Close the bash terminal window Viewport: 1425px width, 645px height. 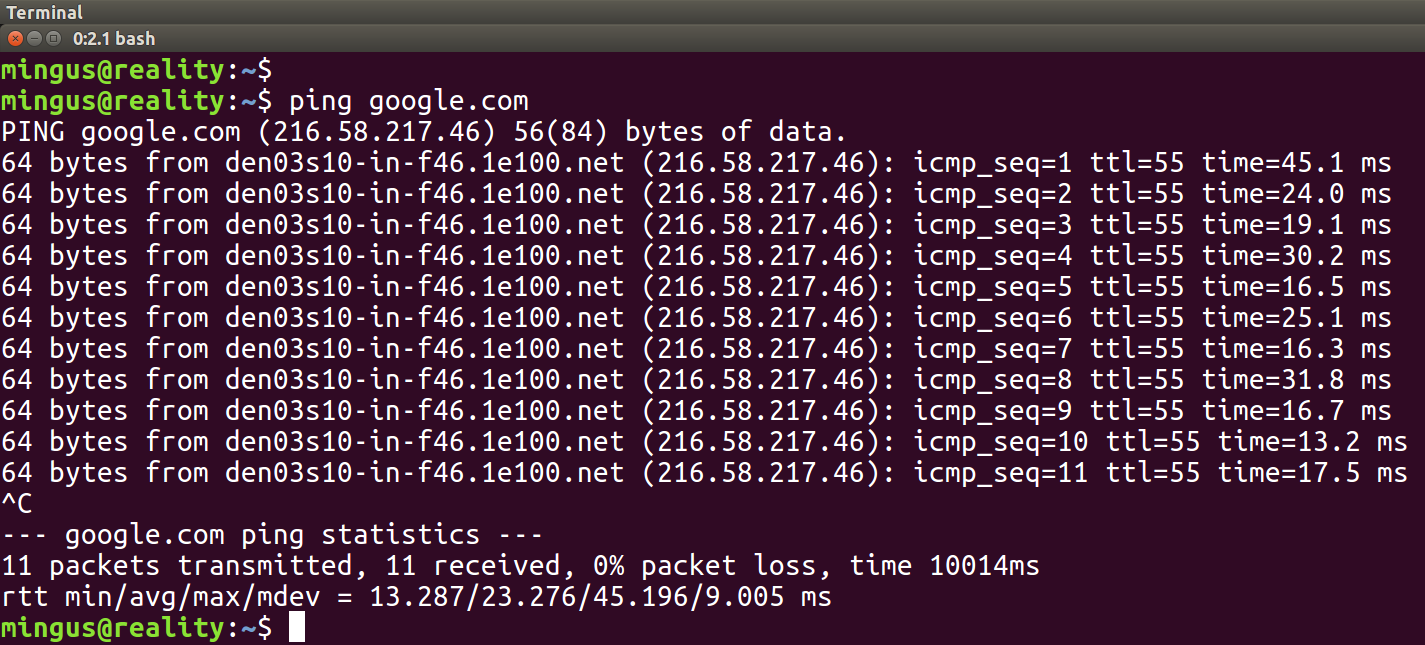coord(15,39)
